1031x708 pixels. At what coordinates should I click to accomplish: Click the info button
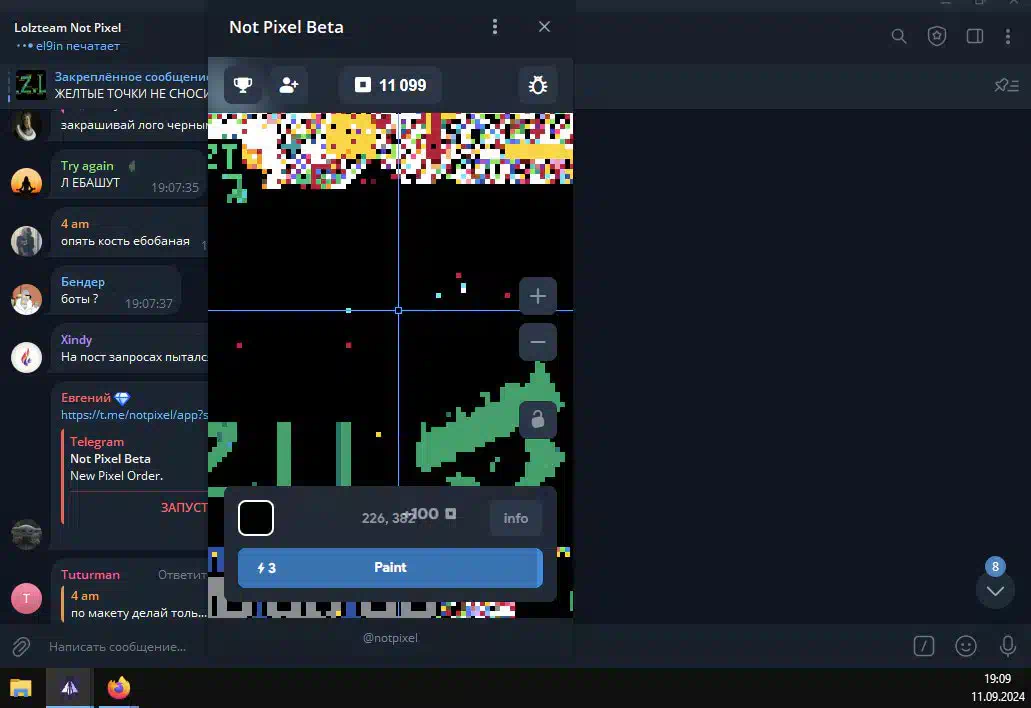pyautogui.click(x=516, y=518)
